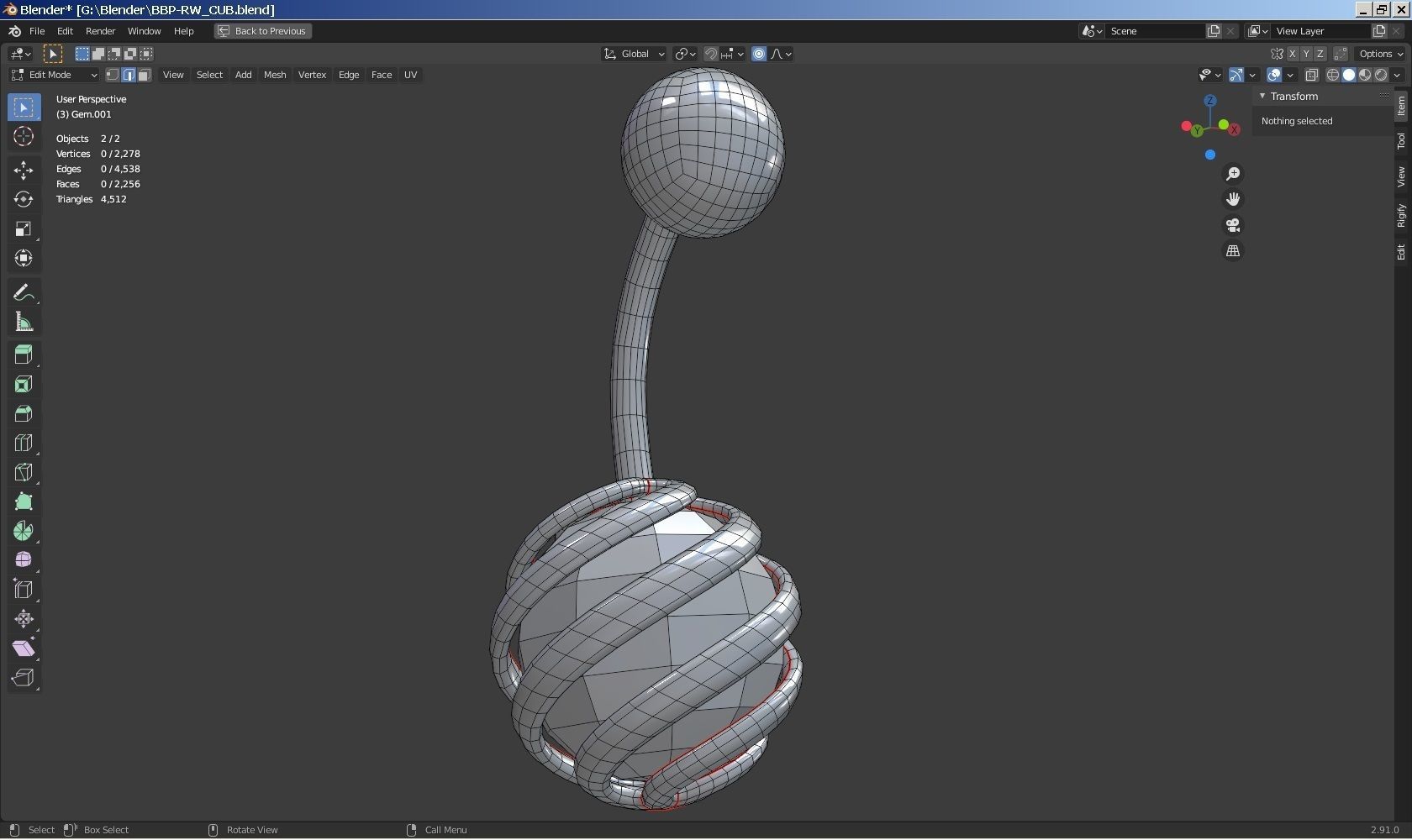
Task: Click the zoom magnifier viewport icon
Action: pyautogui.click(x=1233, y=174)
